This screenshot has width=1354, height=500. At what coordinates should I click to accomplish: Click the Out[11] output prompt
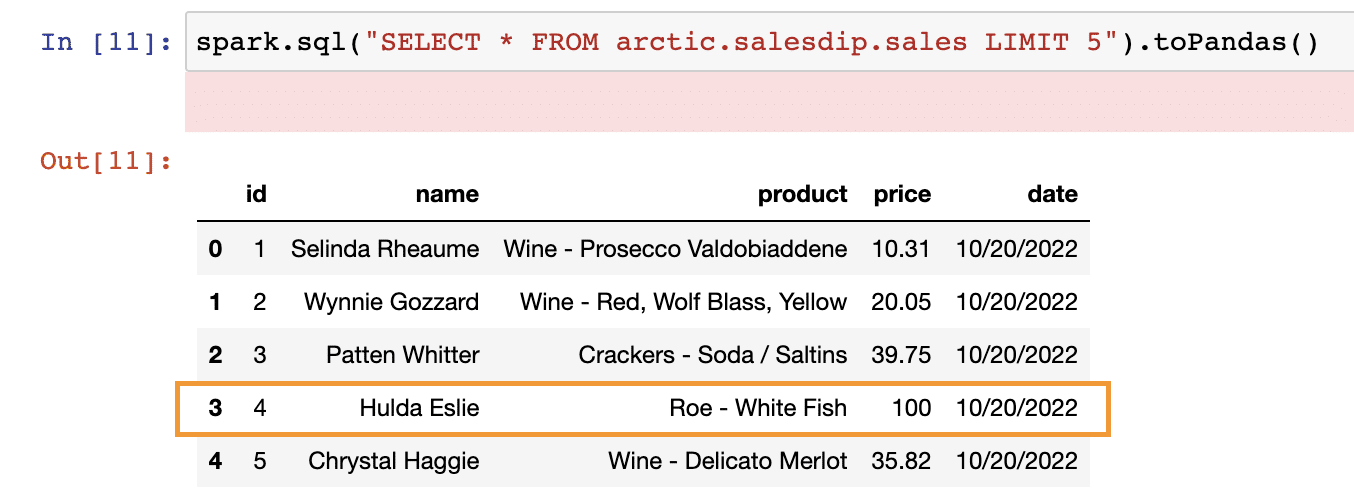click(106, 160)
